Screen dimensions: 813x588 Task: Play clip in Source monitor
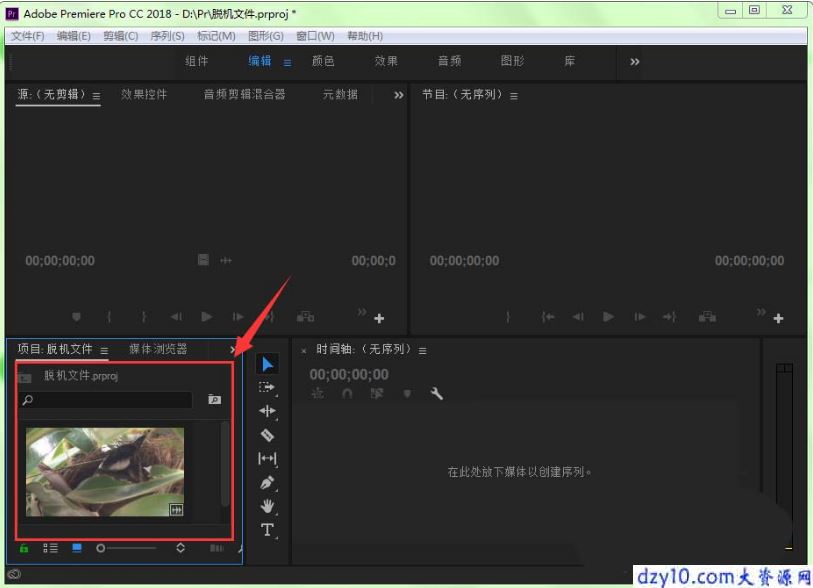(206, 316)
